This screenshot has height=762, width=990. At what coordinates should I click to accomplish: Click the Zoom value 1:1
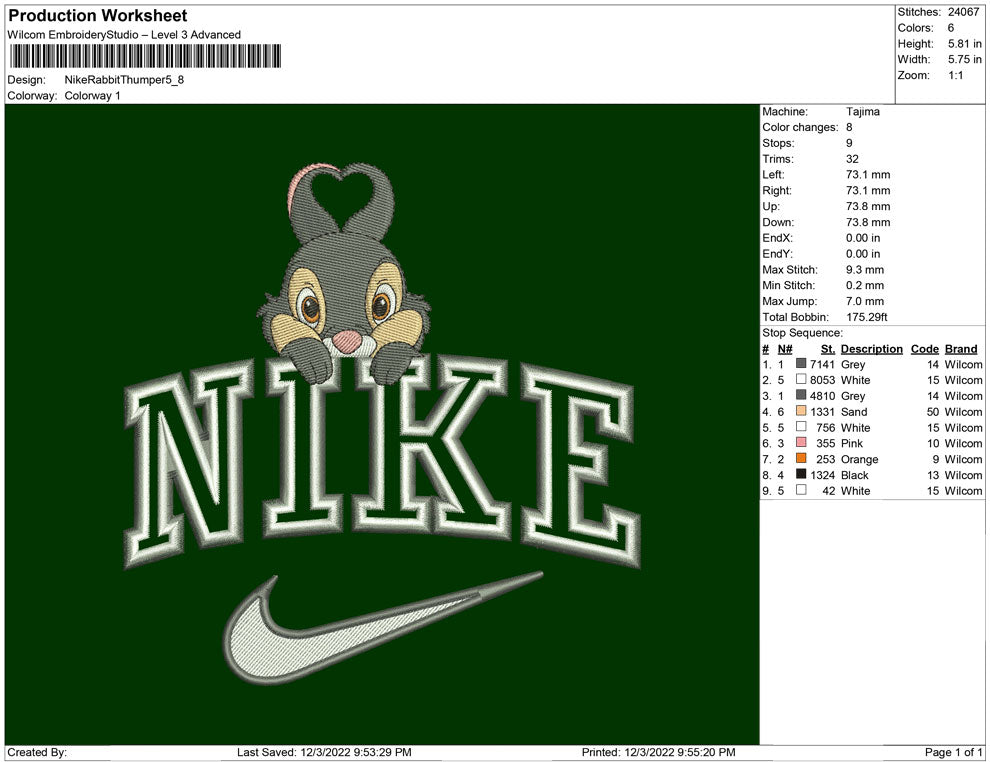[955, 75]
